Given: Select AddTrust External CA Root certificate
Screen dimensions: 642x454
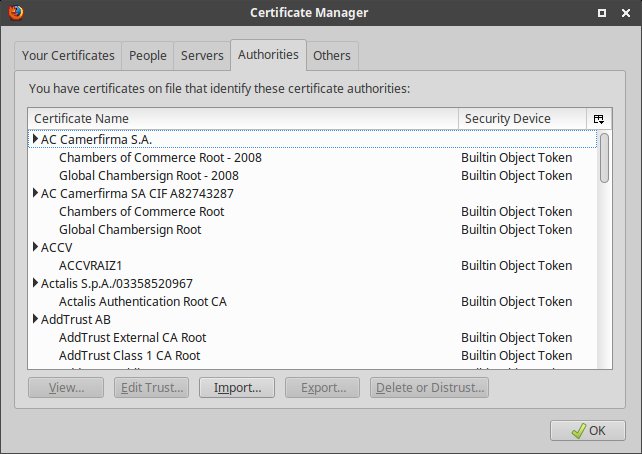Looking at the screenshot, I should [132, 338].
